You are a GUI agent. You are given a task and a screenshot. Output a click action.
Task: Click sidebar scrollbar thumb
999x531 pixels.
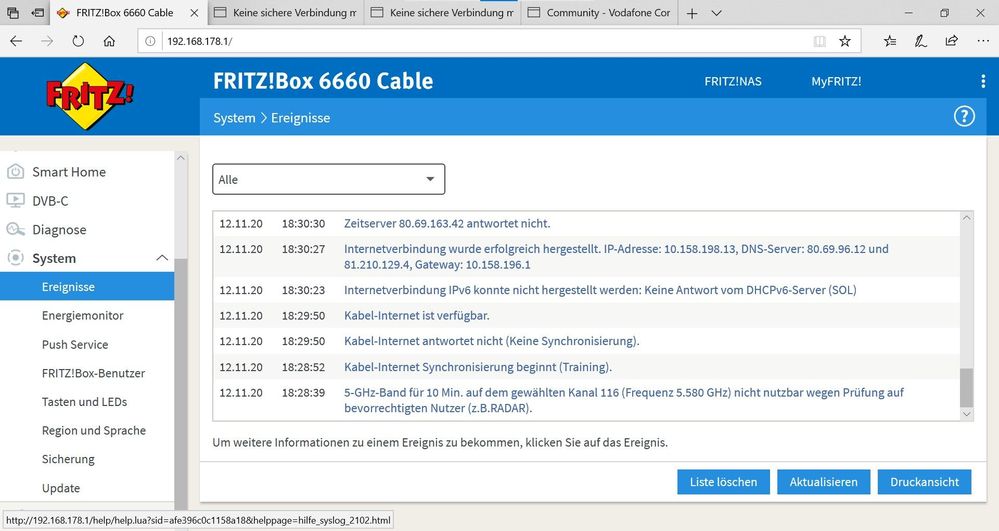point(181,382)
